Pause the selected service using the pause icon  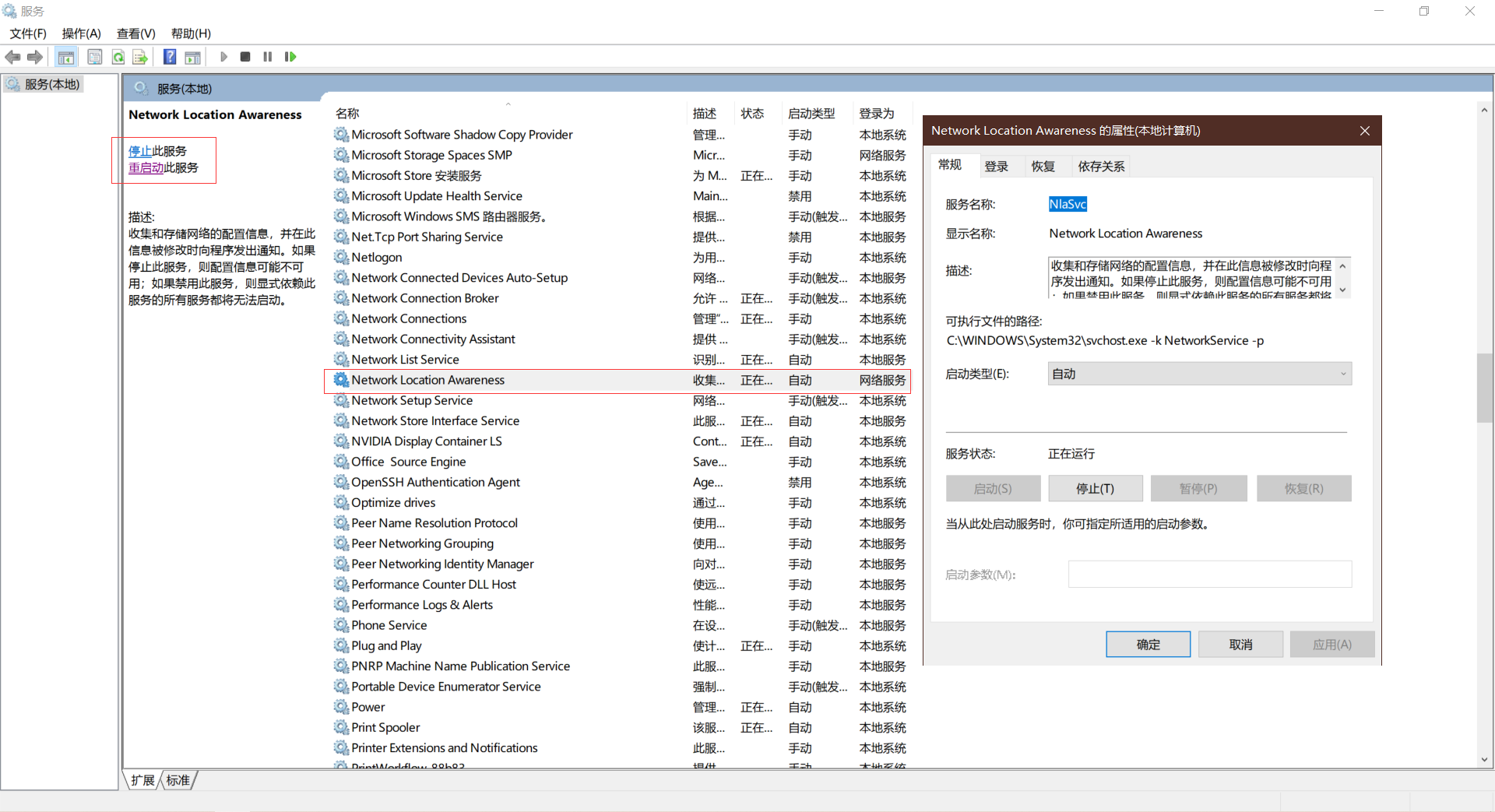coord(267,56)
